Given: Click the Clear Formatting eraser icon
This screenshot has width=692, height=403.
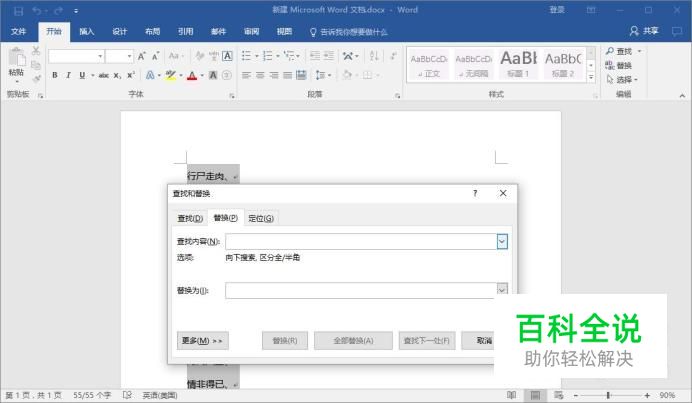Looking at the screenshot, I should pos(199,56).
